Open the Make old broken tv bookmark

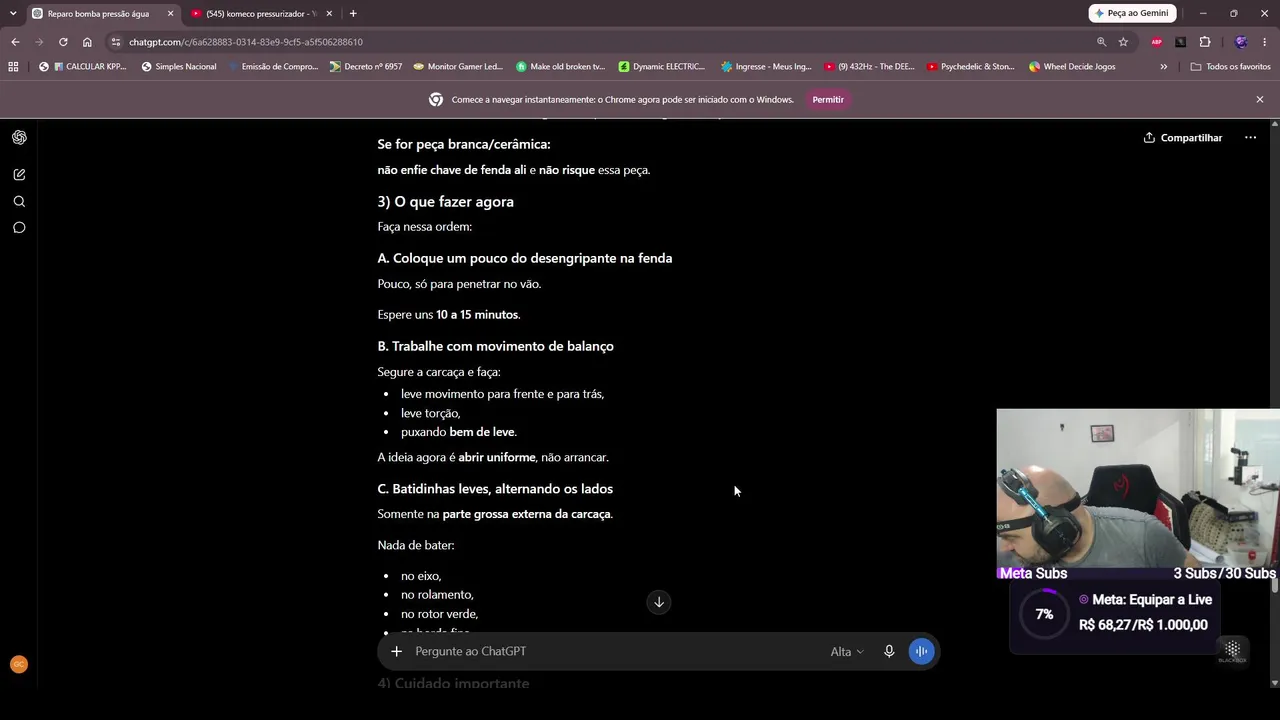(x=560, y=67)
